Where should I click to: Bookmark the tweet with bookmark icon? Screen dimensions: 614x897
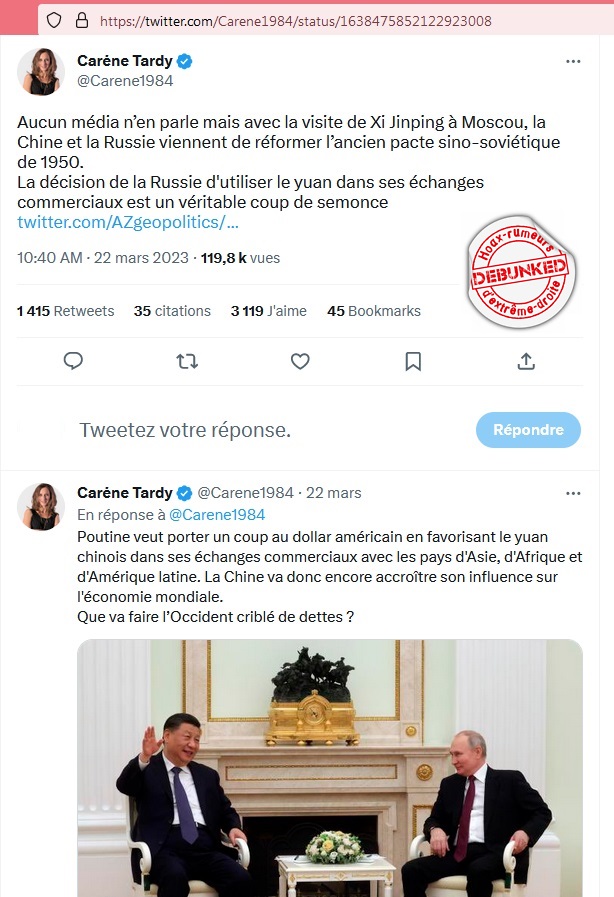pyautogui.click(x=413, y=361)
